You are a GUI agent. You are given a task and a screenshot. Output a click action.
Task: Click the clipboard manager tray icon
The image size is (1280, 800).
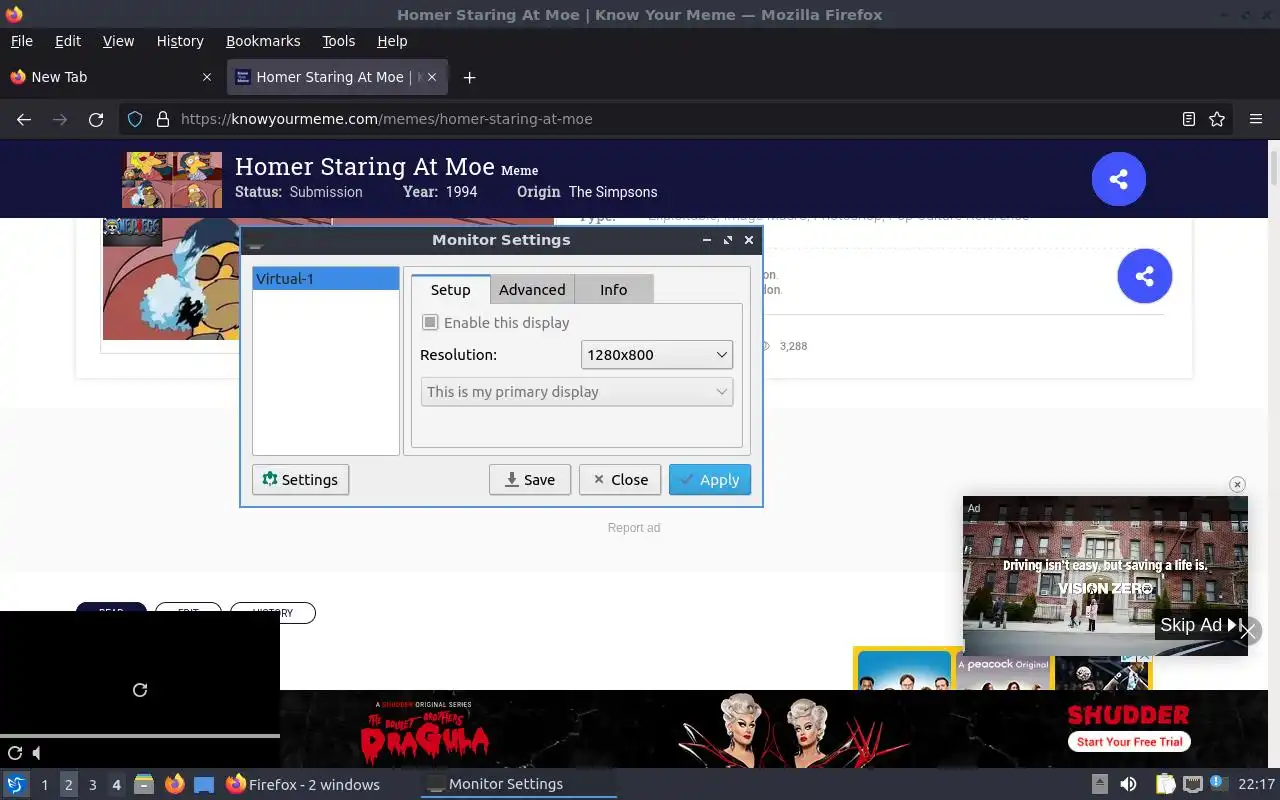point(1165,784)
